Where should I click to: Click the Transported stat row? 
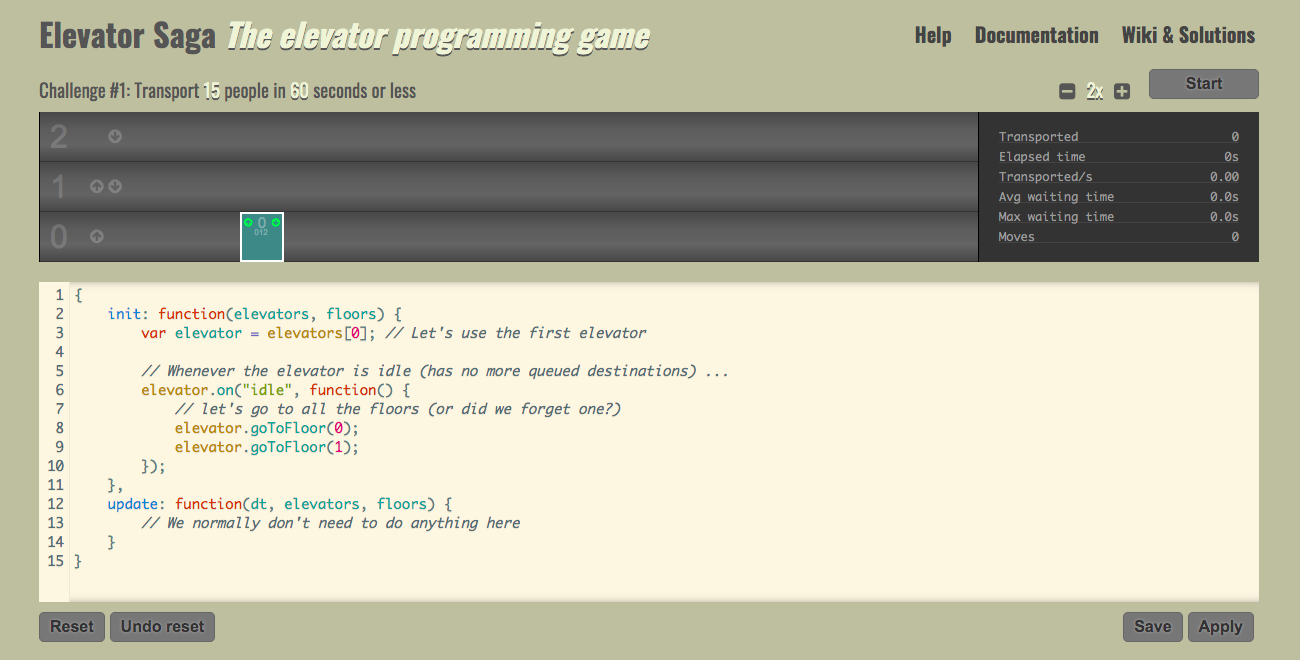[1118, 137]
